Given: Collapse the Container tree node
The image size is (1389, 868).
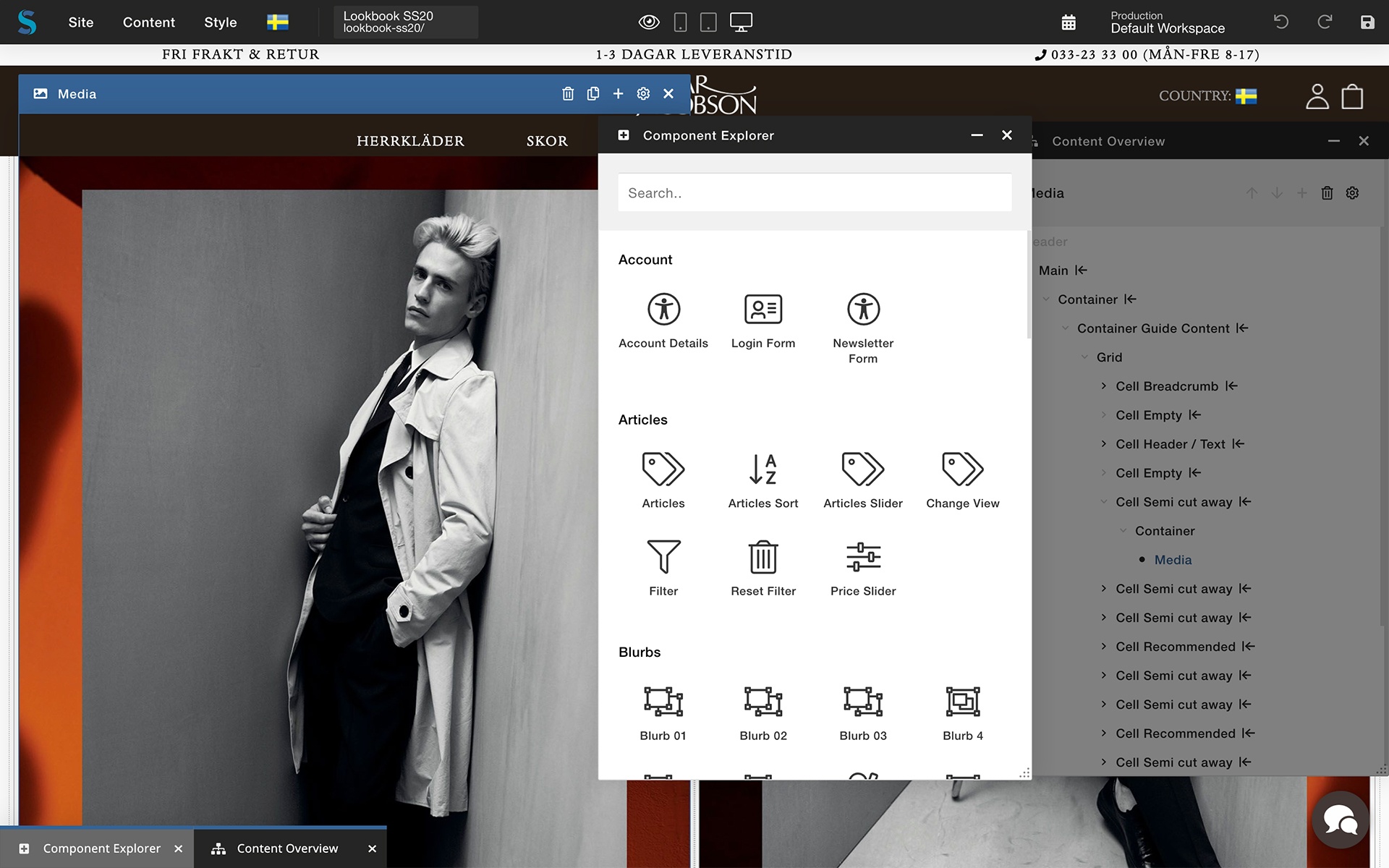Looking at the screenshot, I should click(x=1046, y=299).
